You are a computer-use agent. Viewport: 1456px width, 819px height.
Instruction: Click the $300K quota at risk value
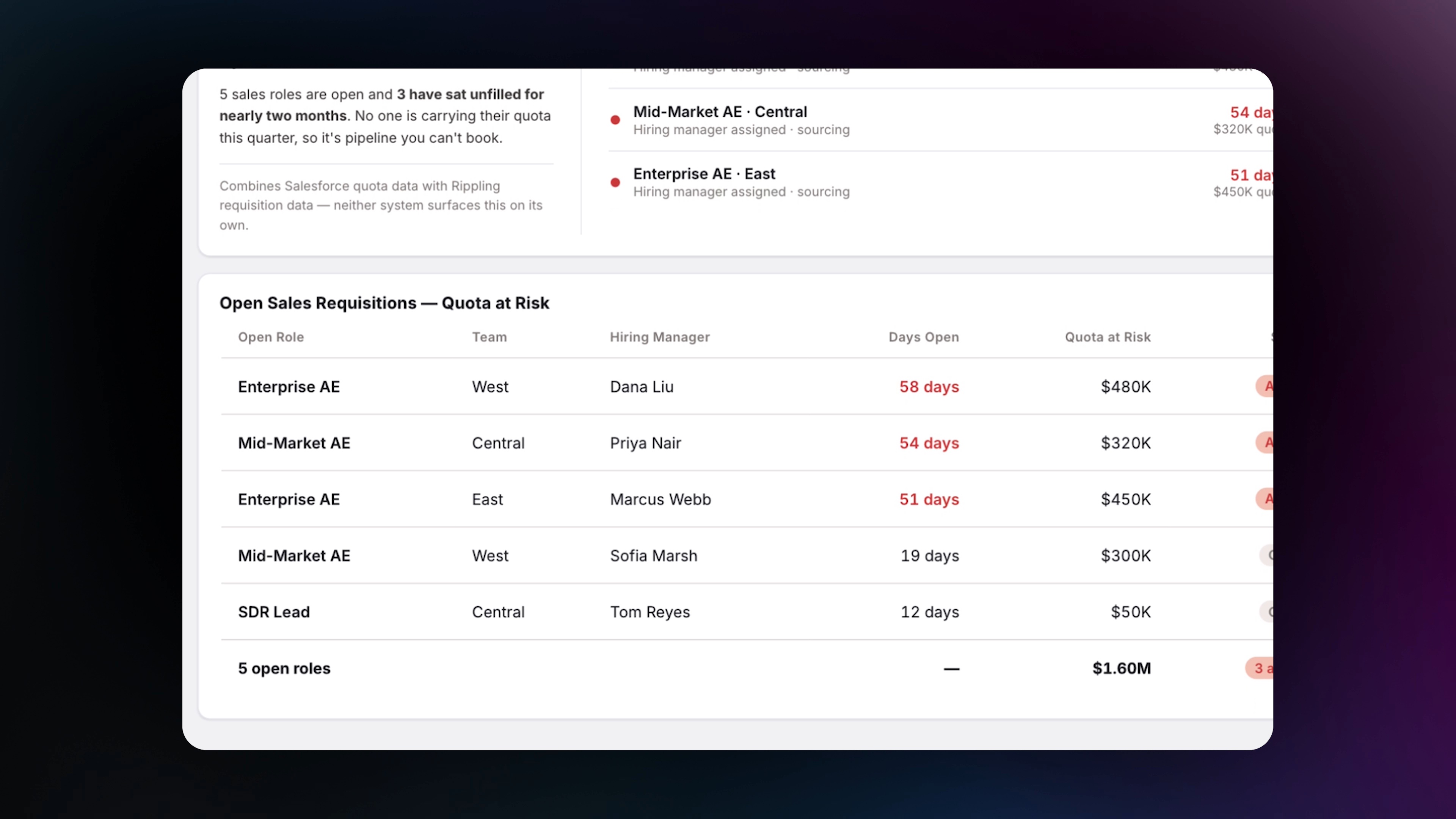pos(1125,555)
